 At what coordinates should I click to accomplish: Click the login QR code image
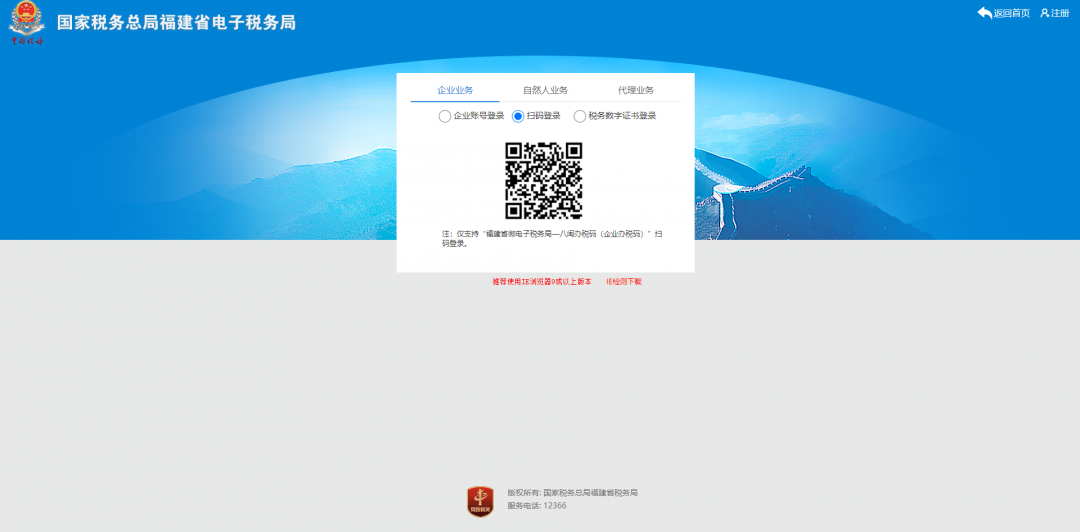[544, 181]
